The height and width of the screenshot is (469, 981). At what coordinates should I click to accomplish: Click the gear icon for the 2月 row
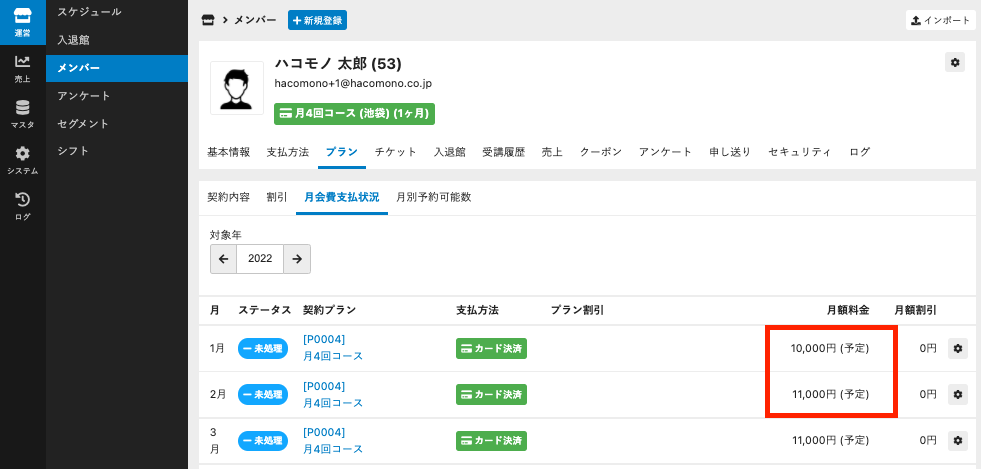[x=957, y=395]
